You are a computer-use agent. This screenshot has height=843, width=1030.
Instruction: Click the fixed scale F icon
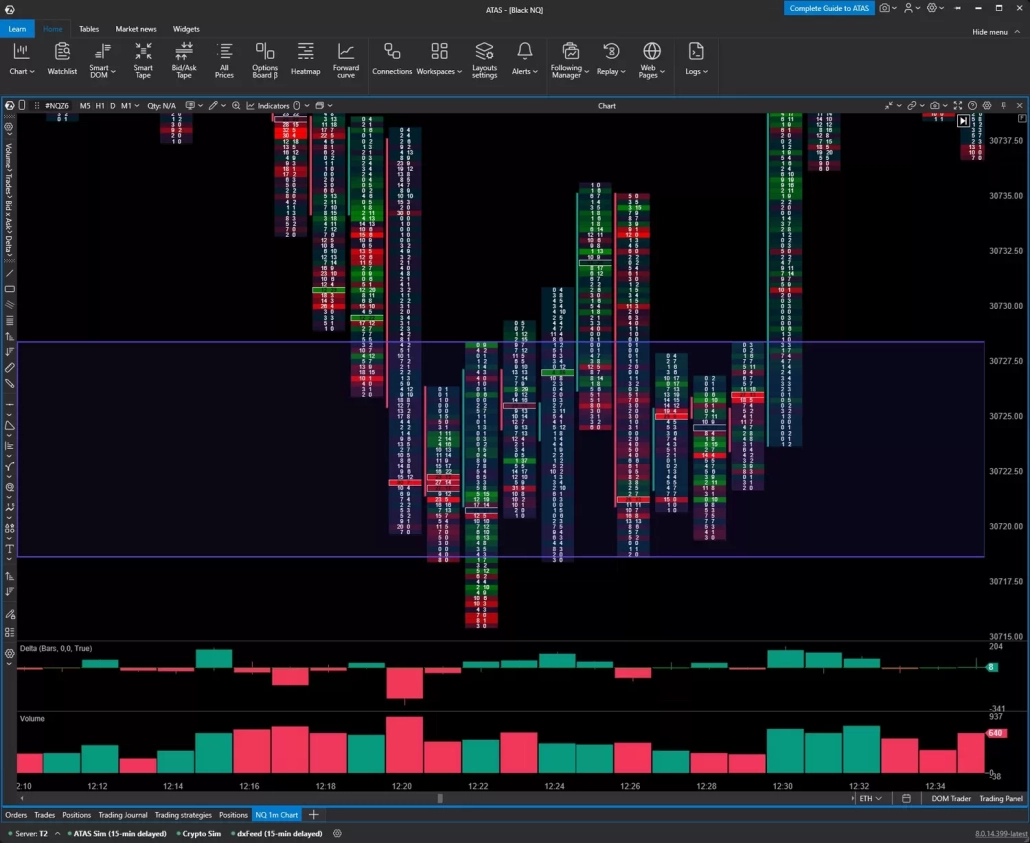pos(1022,118)
